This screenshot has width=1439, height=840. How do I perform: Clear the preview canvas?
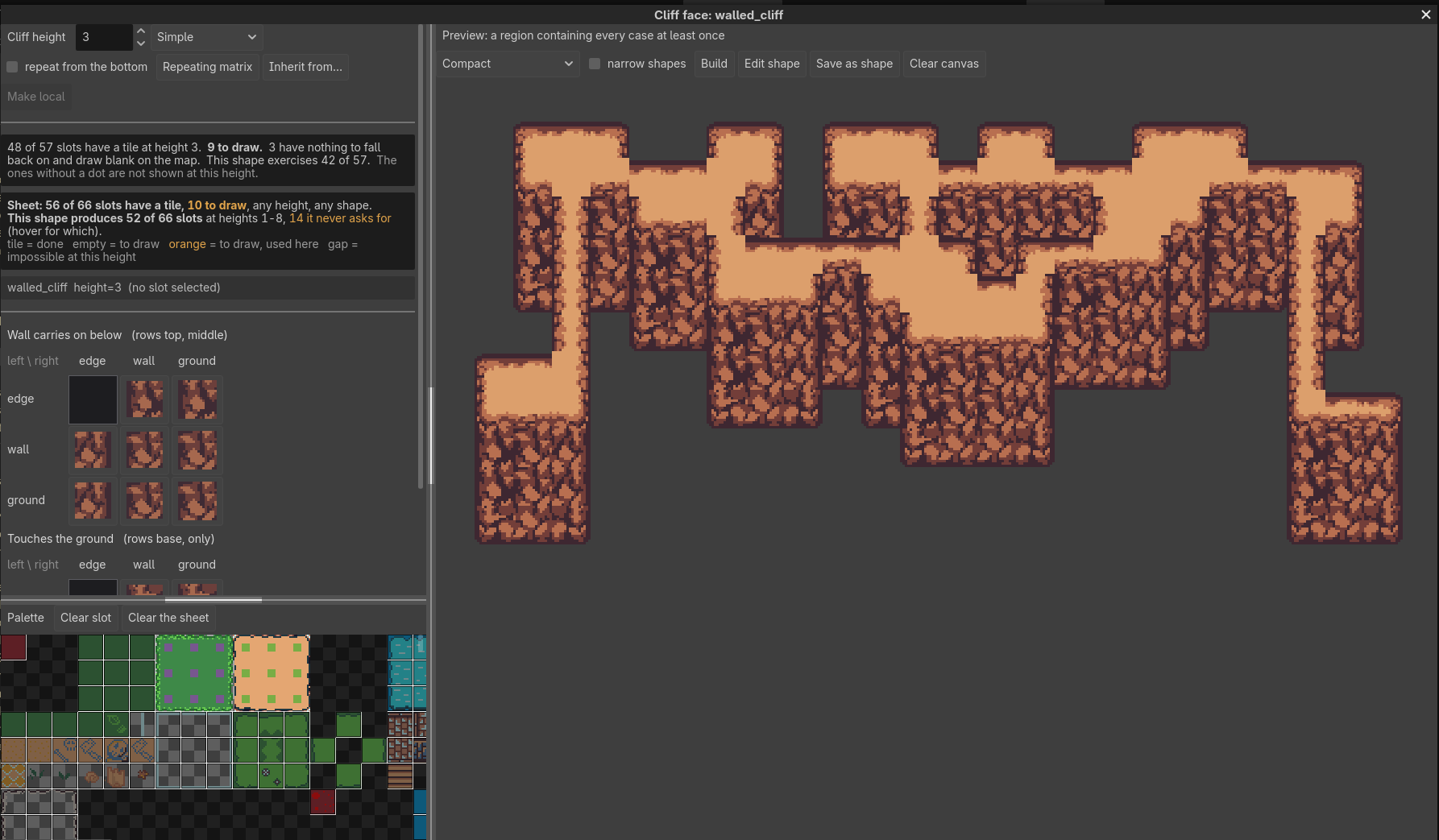(944, 64)
